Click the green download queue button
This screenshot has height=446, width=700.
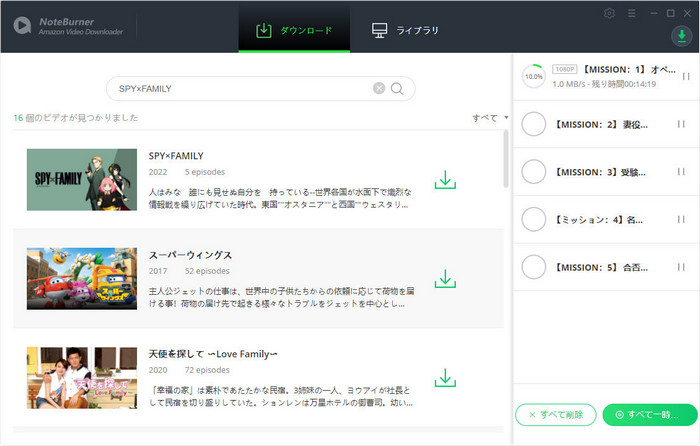tap(682, 35)
